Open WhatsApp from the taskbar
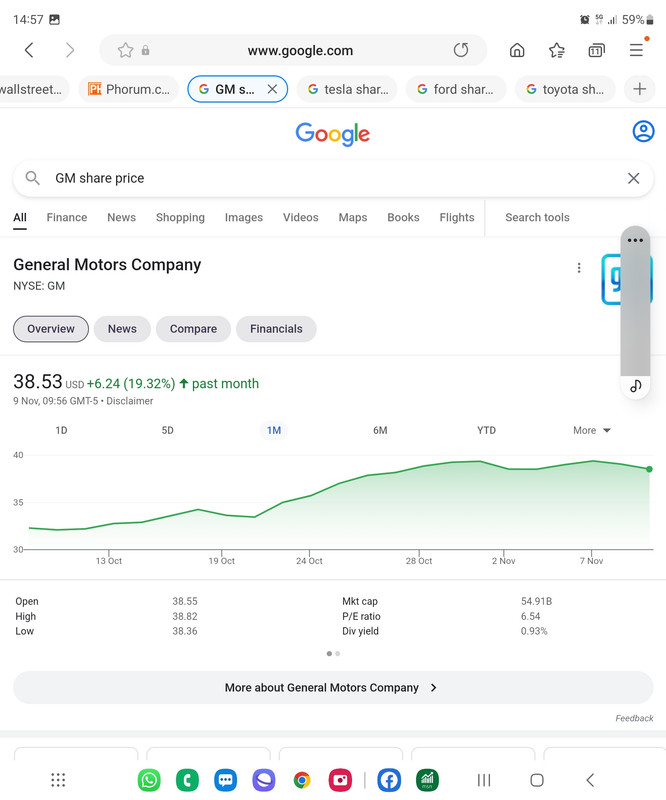 point(149,780)
